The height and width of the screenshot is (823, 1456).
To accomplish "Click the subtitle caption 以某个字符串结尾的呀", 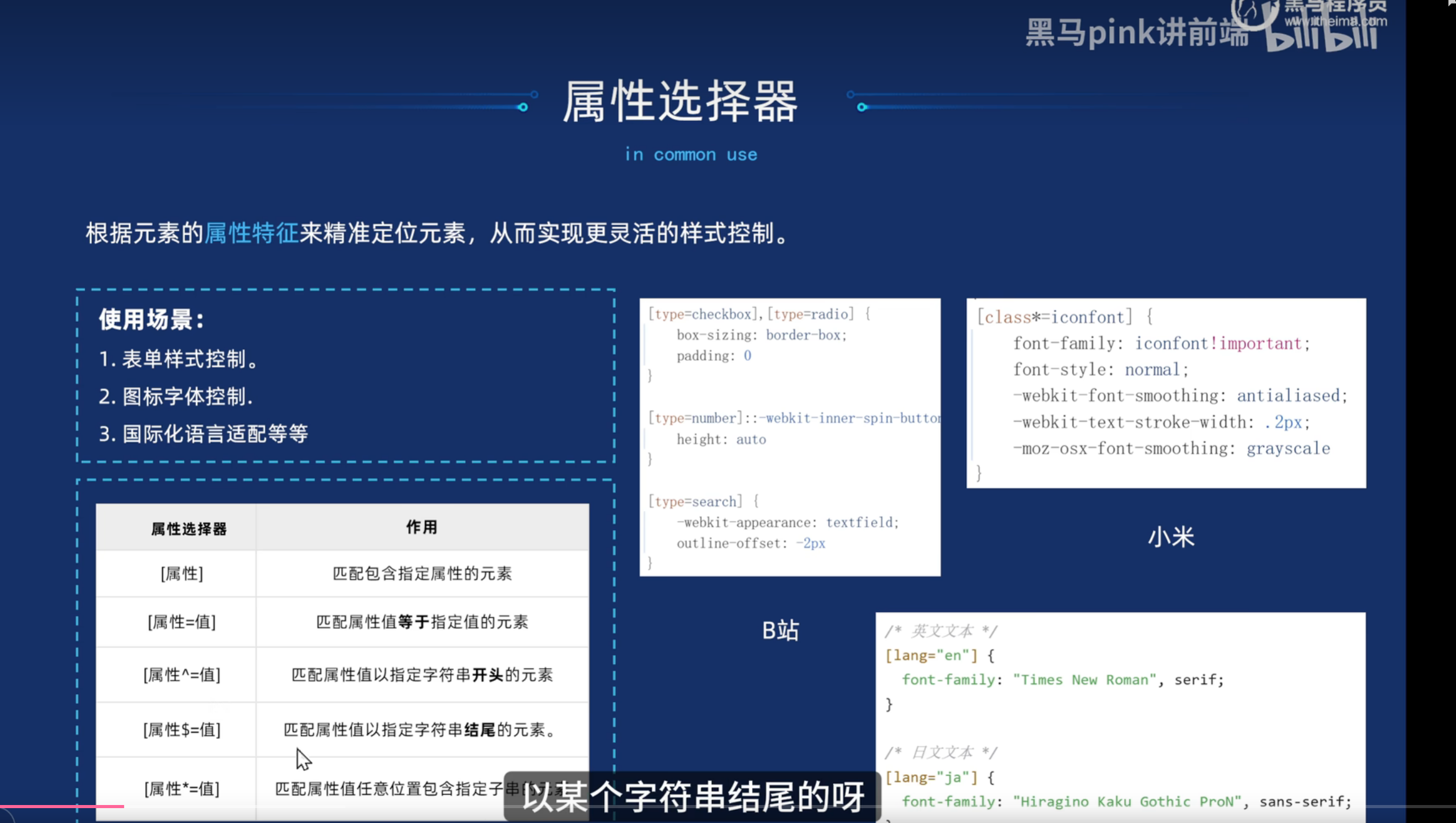I will 693,796.
